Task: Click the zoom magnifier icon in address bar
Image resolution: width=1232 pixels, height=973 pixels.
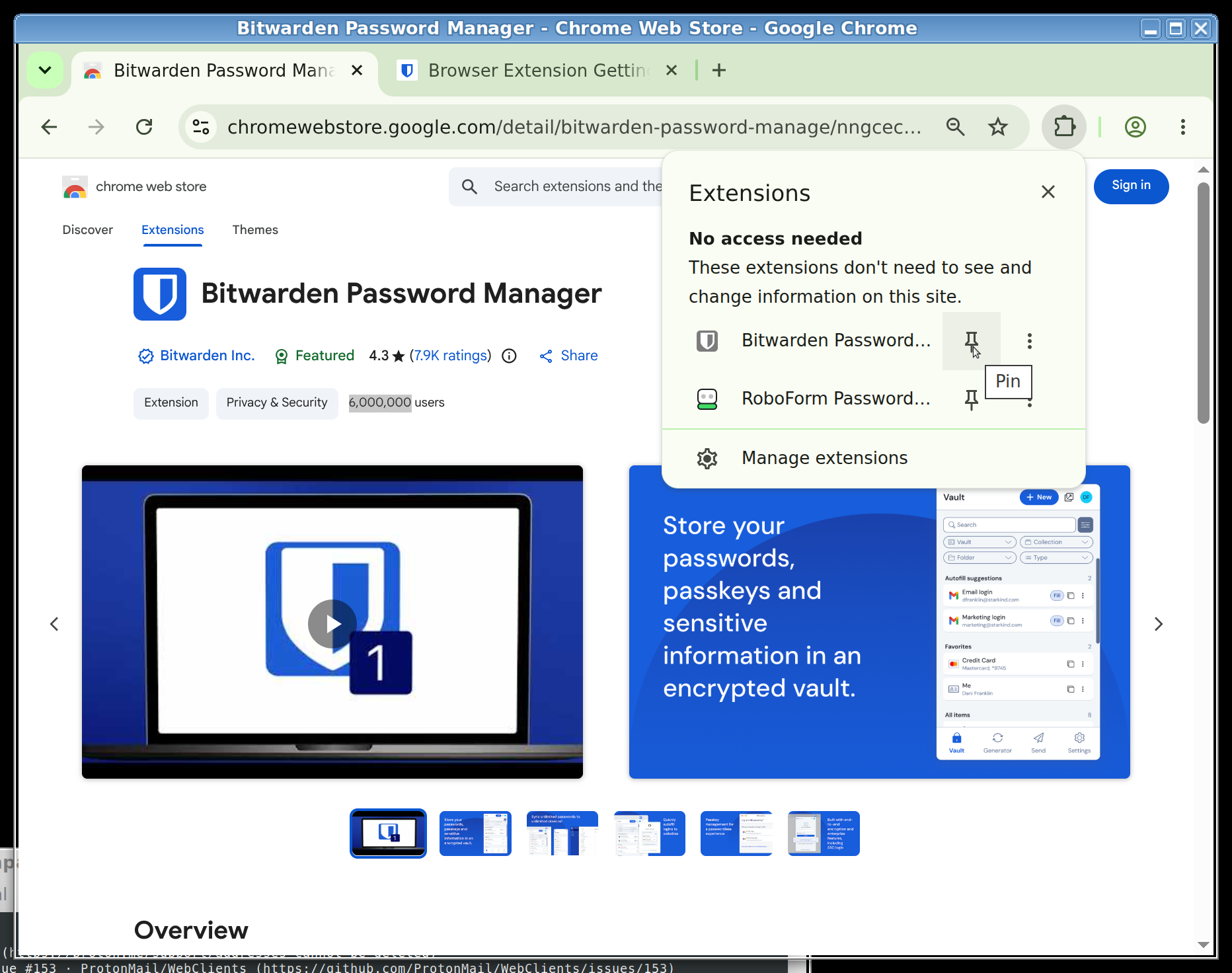Action: [955, 127]
